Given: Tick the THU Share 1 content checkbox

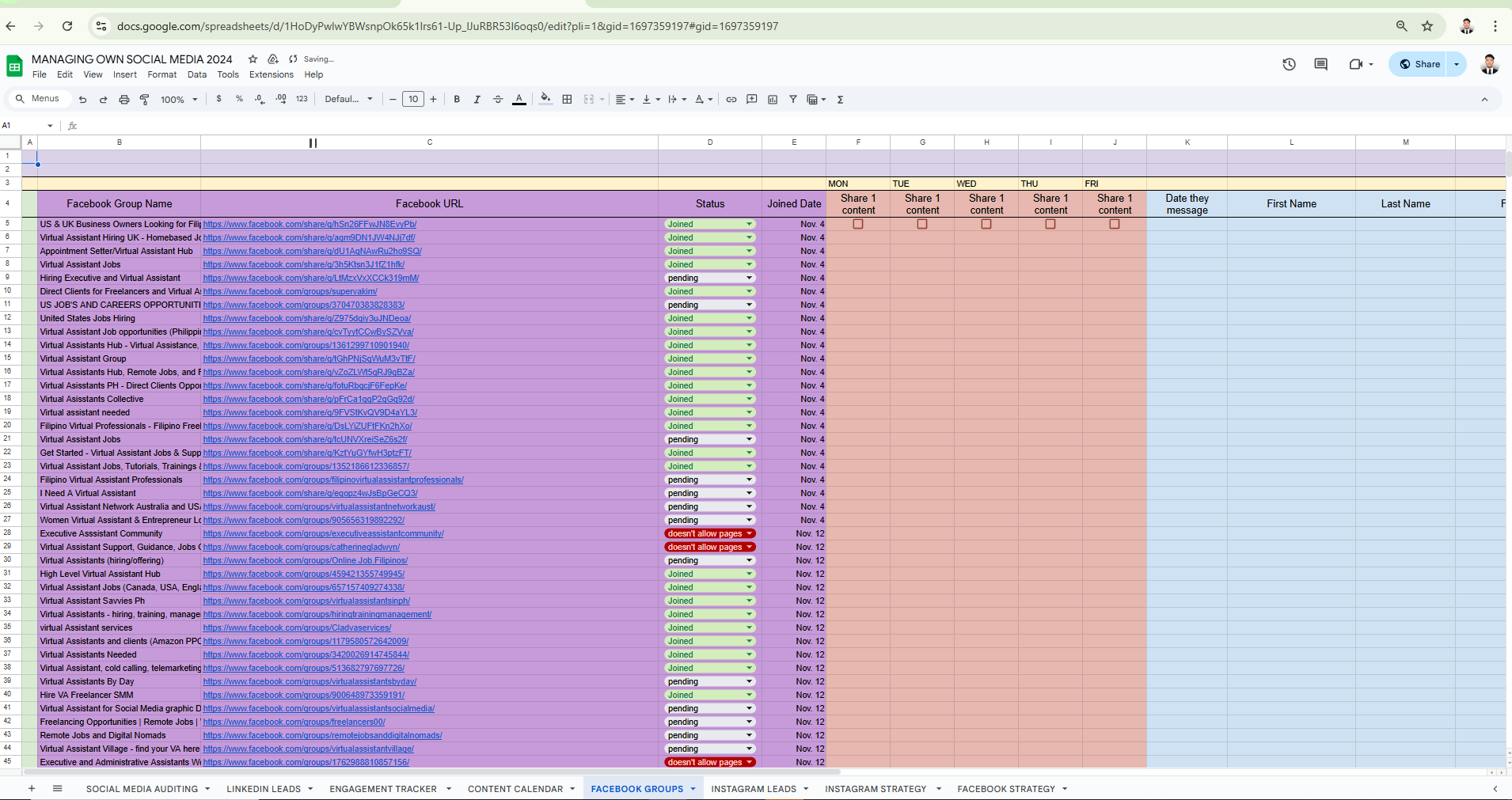Looking at the screenshot, I should click(x=1050, y=224).
